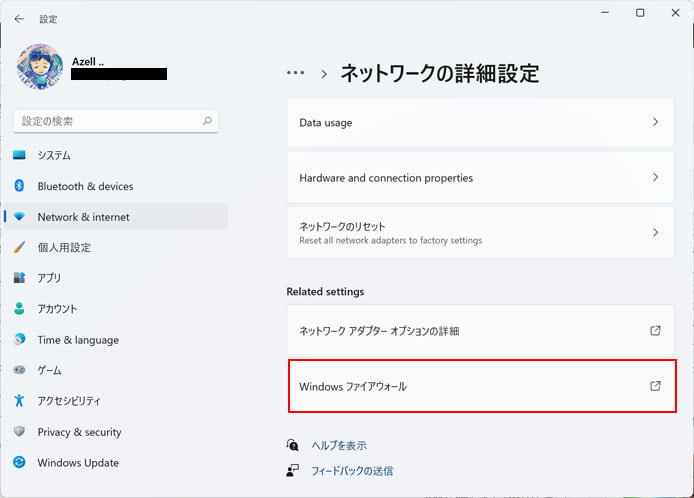Click the ヘルプを表示 link

point(339,445)
